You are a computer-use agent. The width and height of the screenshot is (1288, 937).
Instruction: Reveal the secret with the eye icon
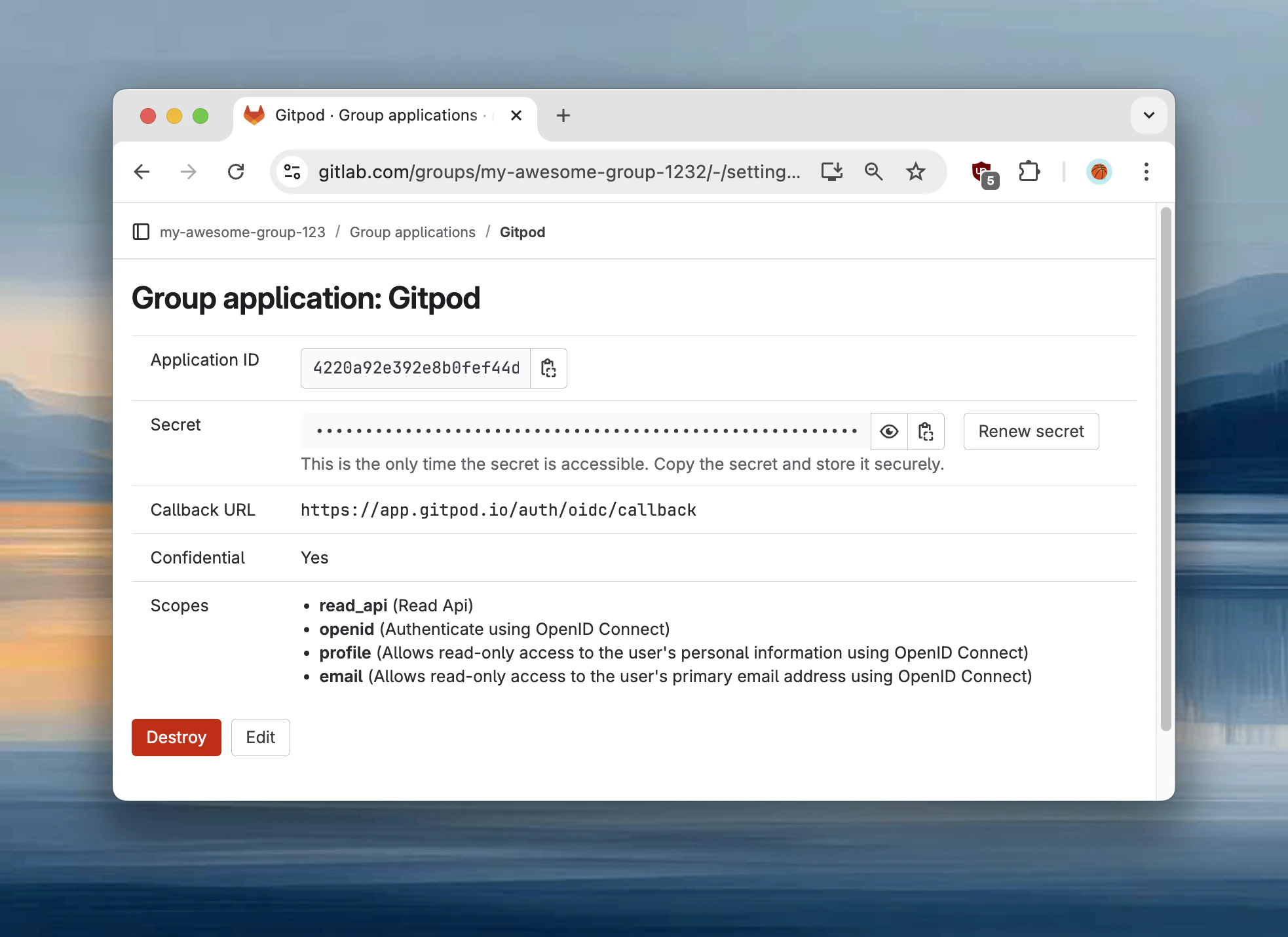[889, 431]
